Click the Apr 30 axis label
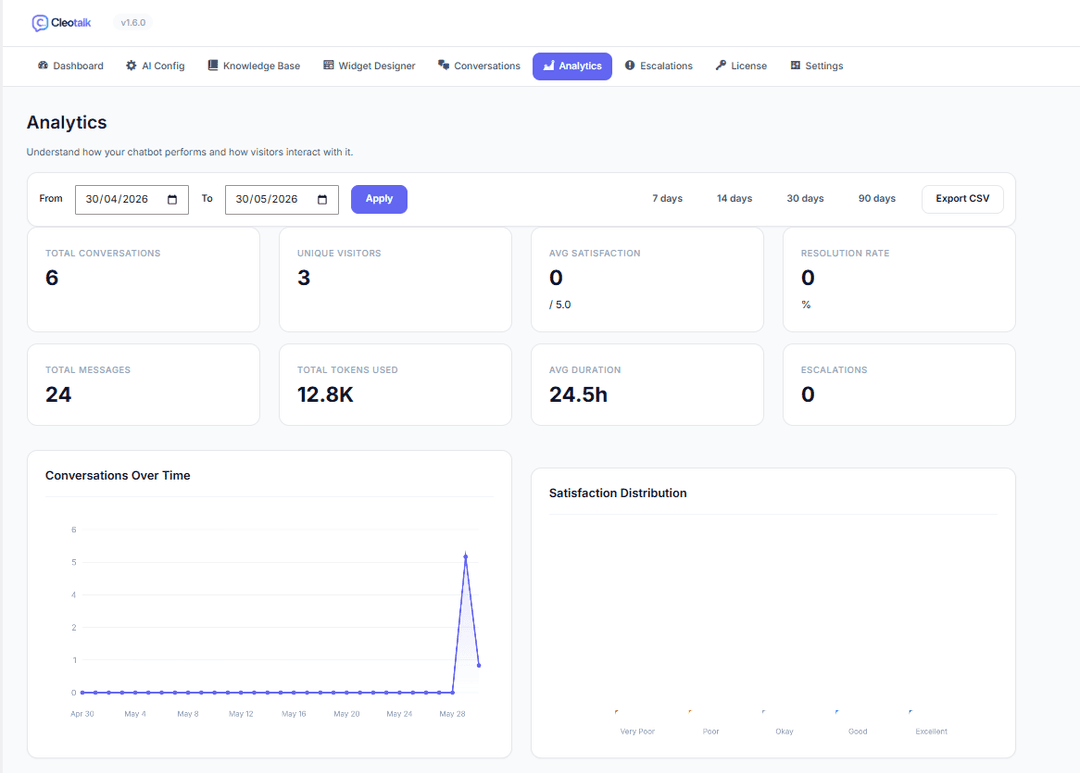The height and width of the screenshot is (773, 1080). coord(82,714)
